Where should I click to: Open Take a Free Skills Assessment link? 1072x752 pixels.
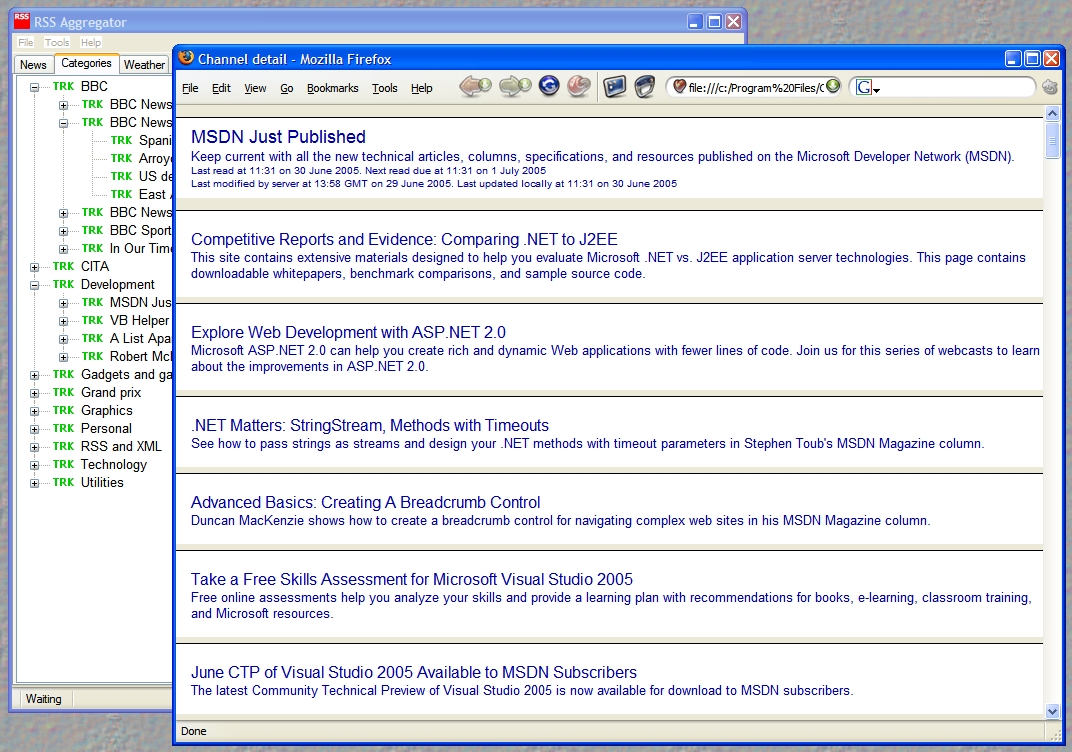(412, 580)
